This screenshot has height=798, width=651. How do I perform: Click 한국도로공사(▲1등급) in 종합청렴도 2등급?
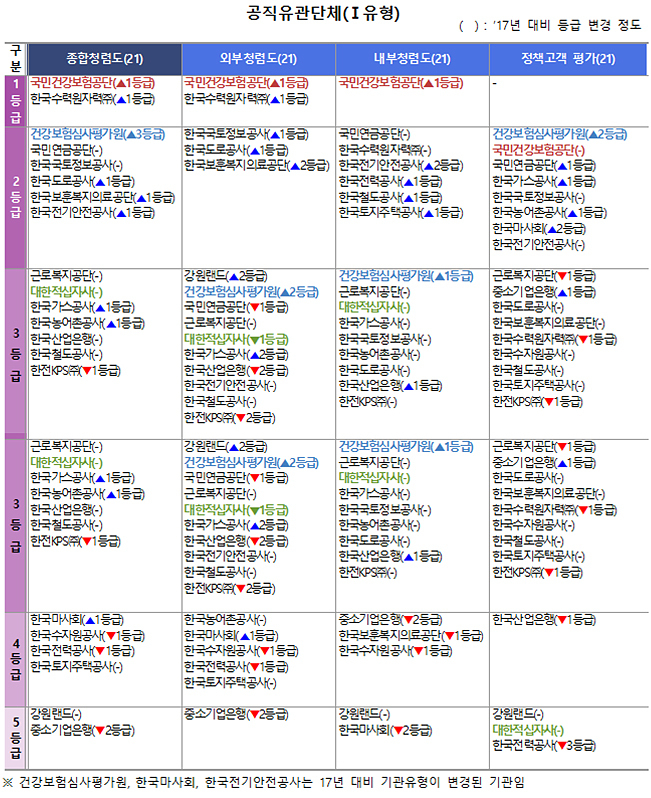point(82,182)
